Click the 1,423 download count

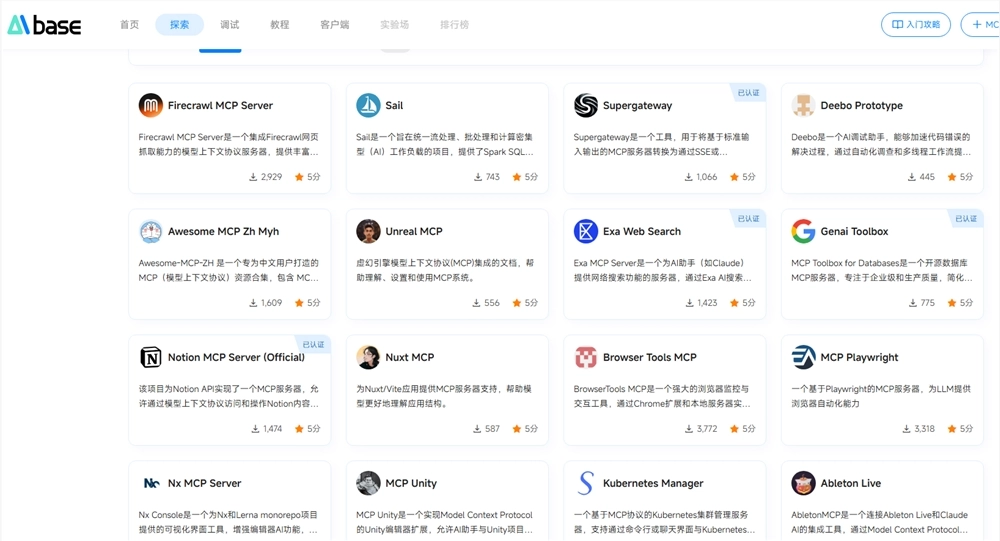707,302
